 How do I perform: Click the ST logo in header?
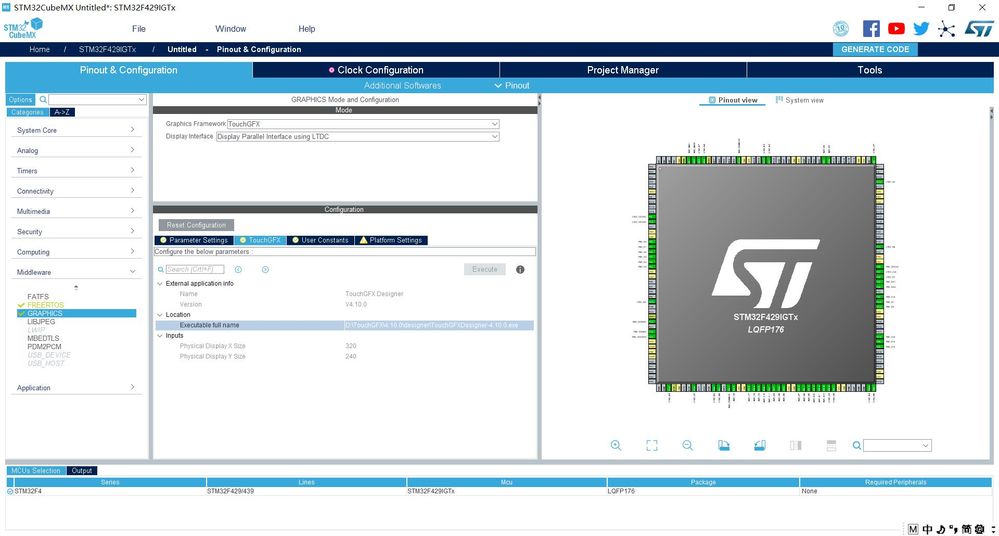(979, 29)
